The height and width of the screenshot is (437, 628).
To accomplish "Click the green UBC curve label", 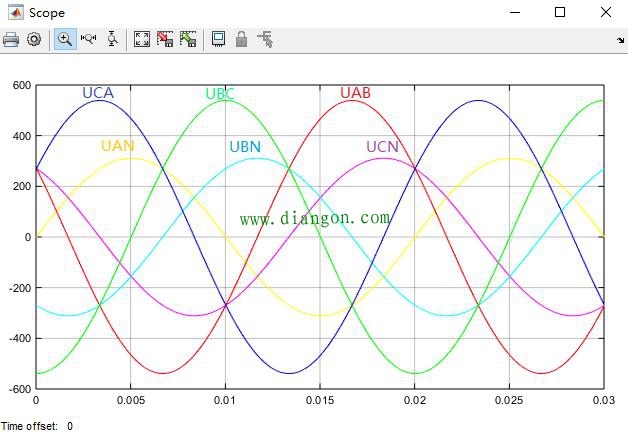I will coord(220,94).
